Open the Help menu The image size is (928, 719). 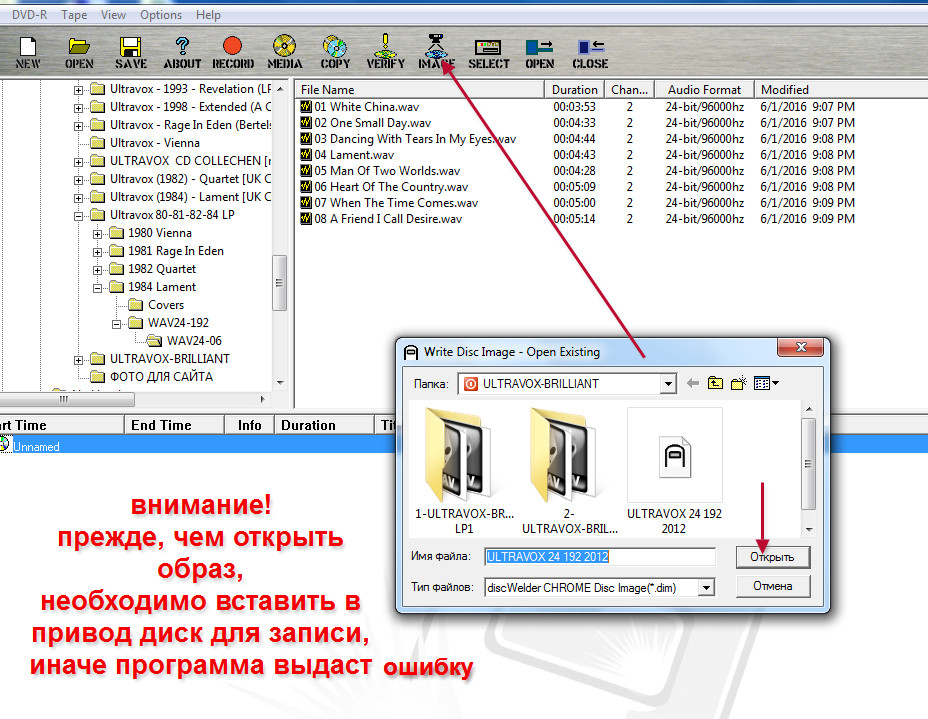click(208, 15)
